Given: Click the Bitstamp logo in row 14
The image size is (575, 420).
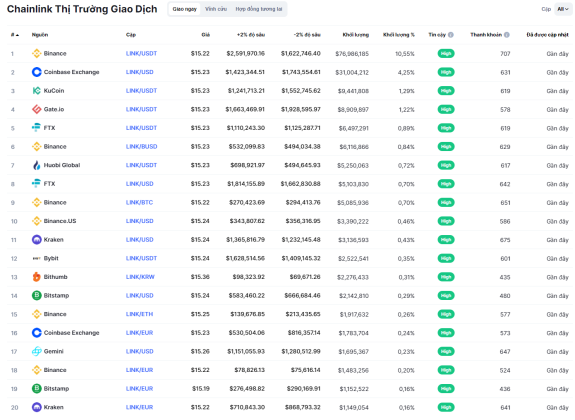Looking at the screenshot, I should [36, 295].
